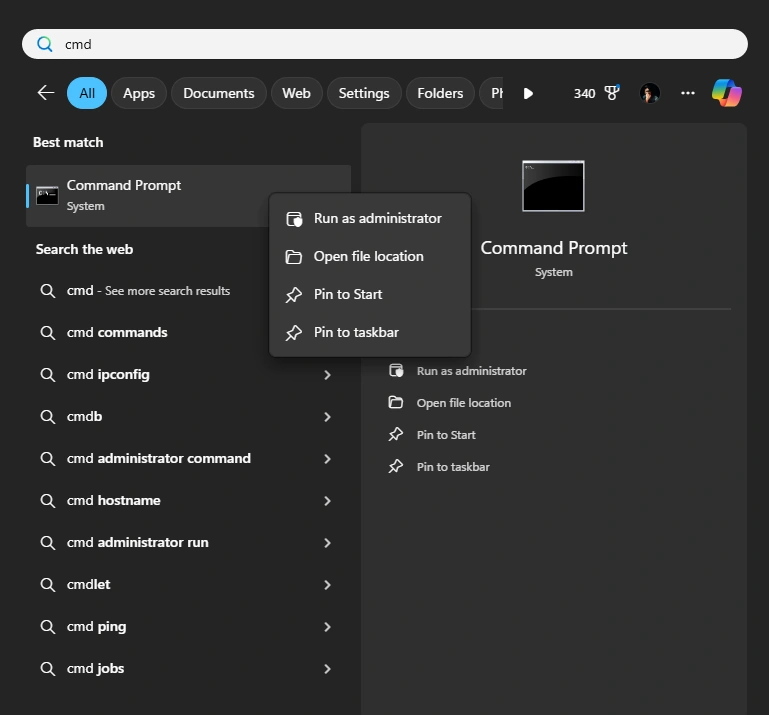Click search icon next to cmd hostname
This screenshot has height=715, width=769.
[48, 501]
